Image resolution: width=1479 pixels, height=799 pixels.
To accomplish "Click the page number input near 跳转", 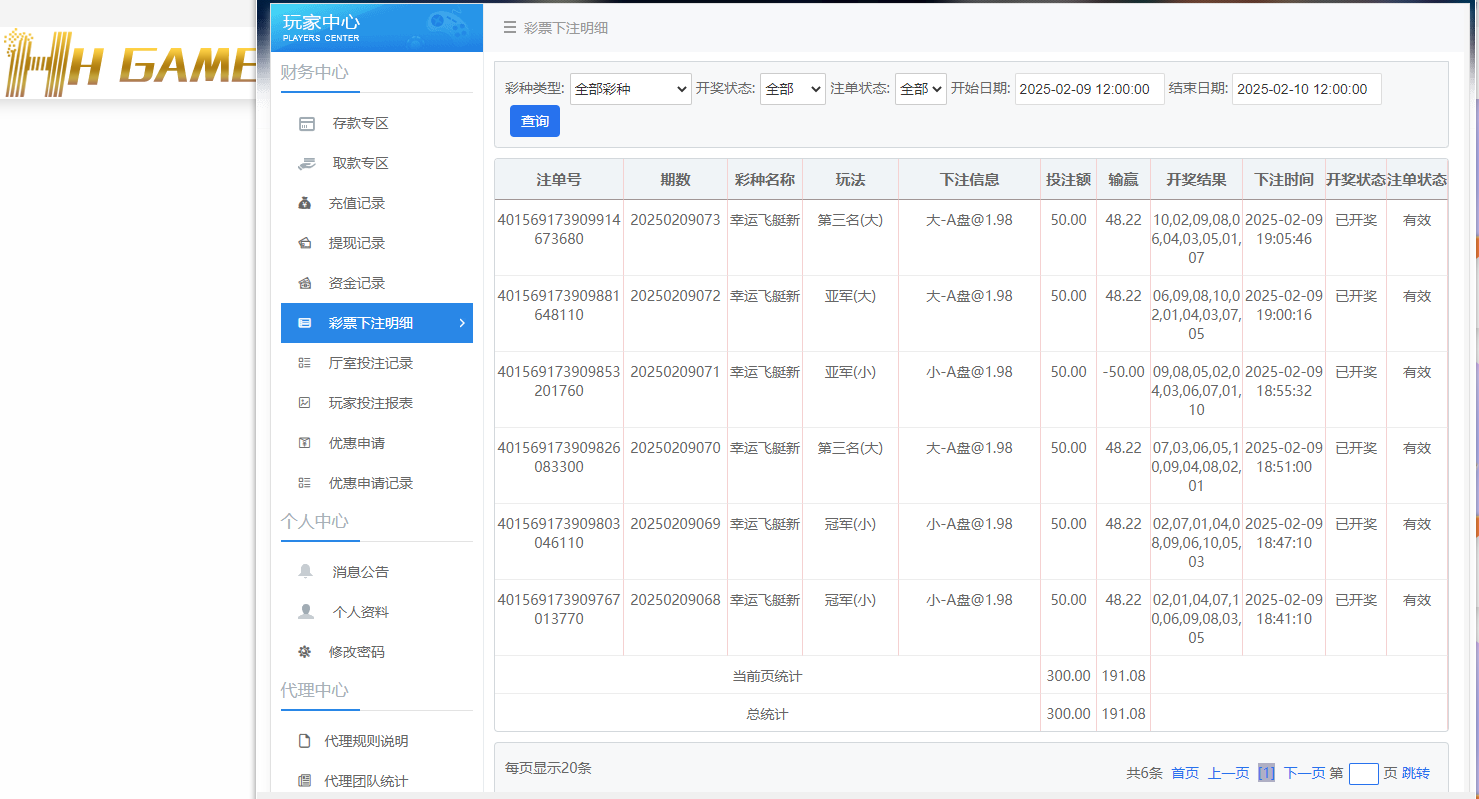I will [1366, 772].
